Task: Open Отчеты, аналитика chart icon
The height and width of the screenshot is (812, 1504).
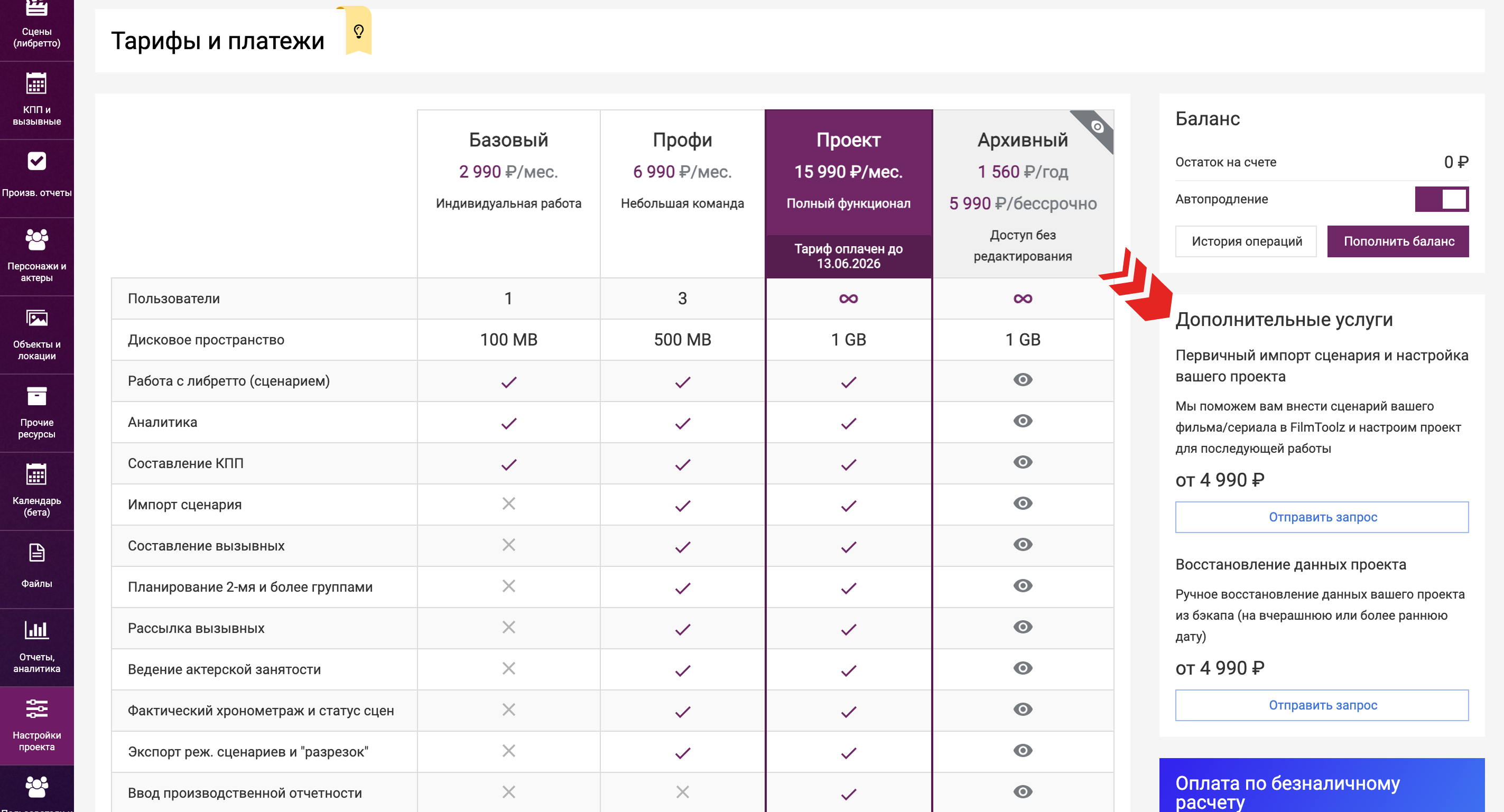Action: [x=37, y=630]
